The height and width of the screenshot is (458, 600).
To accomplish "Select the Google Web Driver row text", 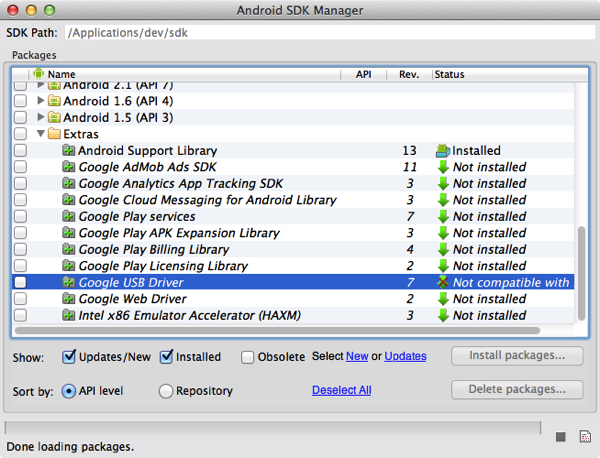I will [132, 298].
